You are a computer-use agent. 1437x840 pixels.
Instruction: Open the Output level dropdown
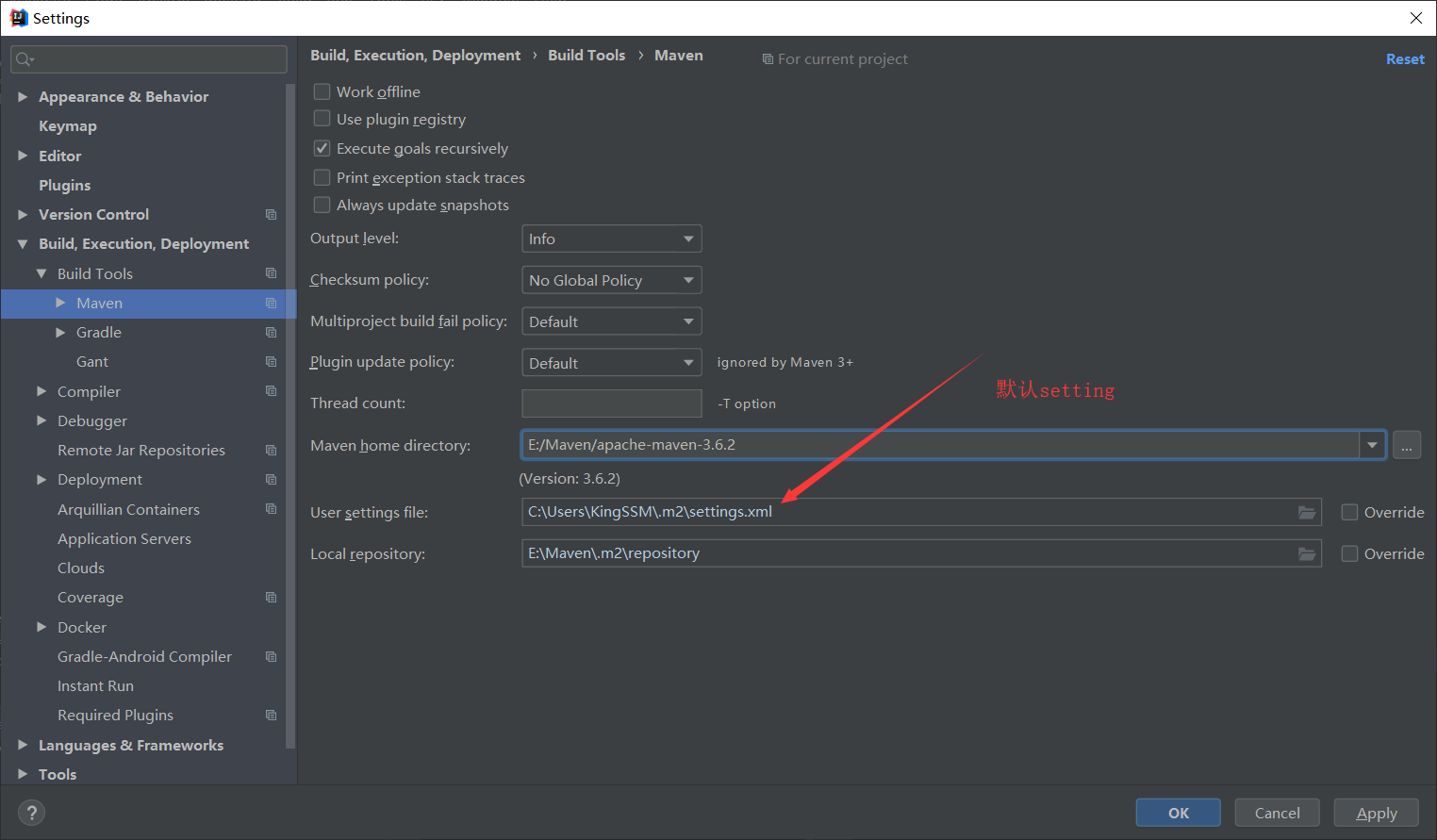click(612, 239)
